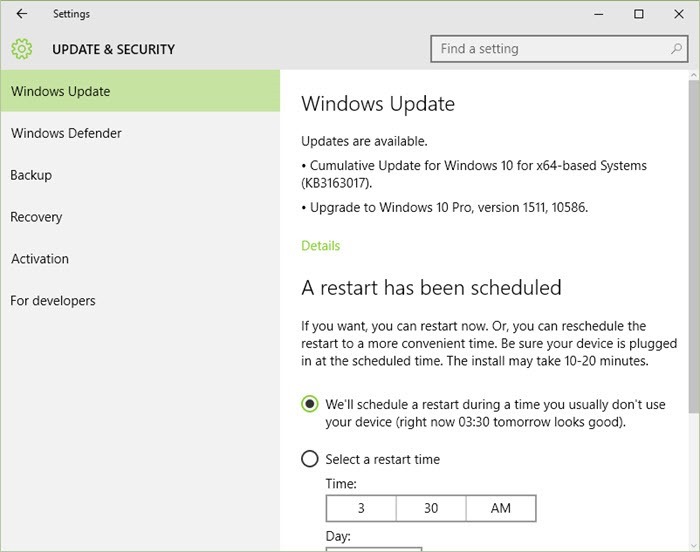This screenshot has height=552, width=700.
Task: Open the Windows Defender section
Action: coord(140,133)
